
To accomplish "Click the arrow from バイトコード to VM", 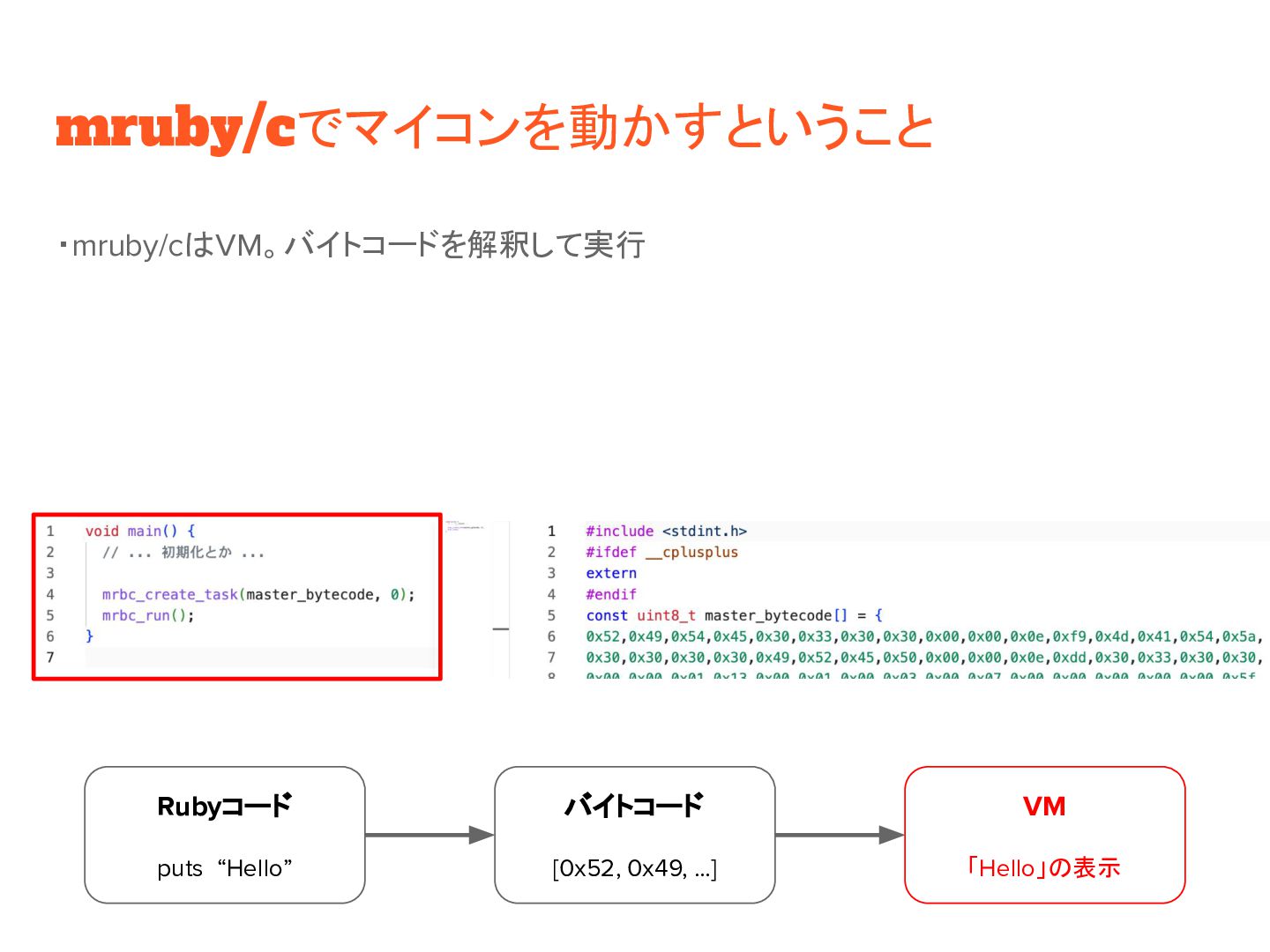I will tap(840, 835).
